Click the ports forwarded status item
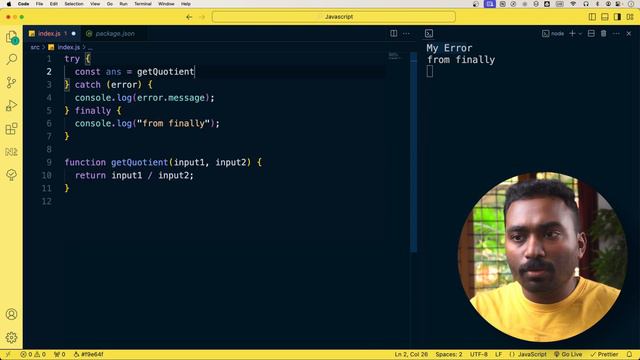This screenshot has width=640, height=360. (x=60, y=354)
